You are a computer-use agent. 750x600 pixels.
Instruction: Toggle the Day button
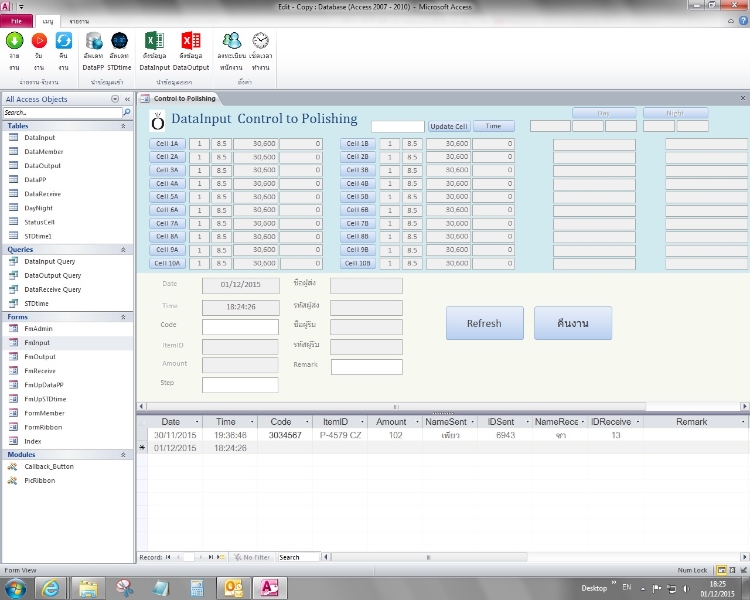pos(603,113)
